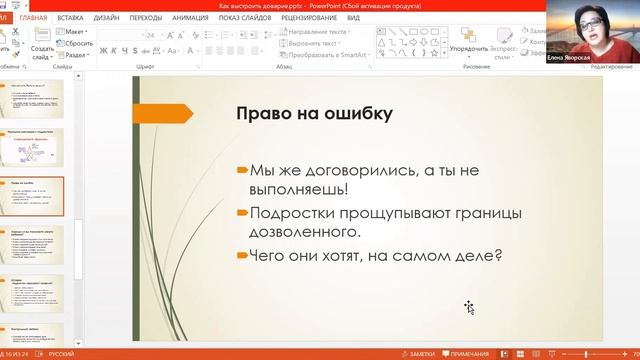Select the Format Painter brush icon
The height and width of the screenshot is (360, 640).
point(16,54)
